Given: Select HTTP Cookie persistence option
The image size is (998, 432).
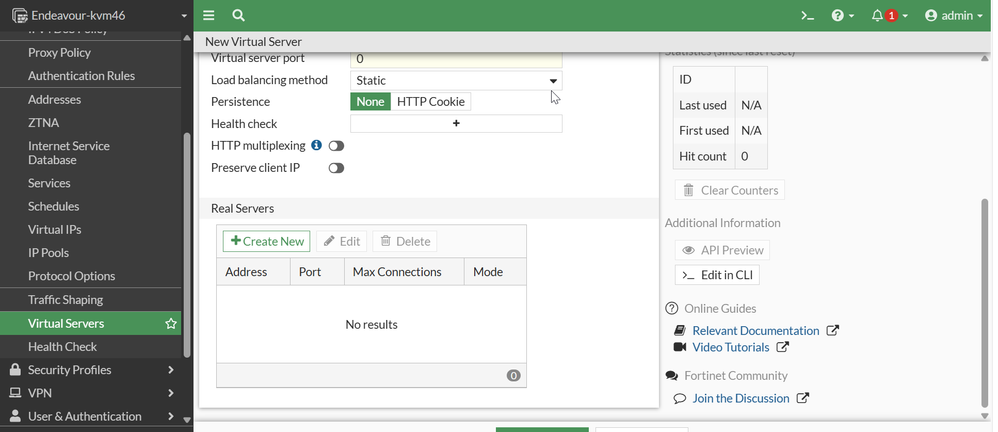Looking at the screenshot, I should 431,102.
